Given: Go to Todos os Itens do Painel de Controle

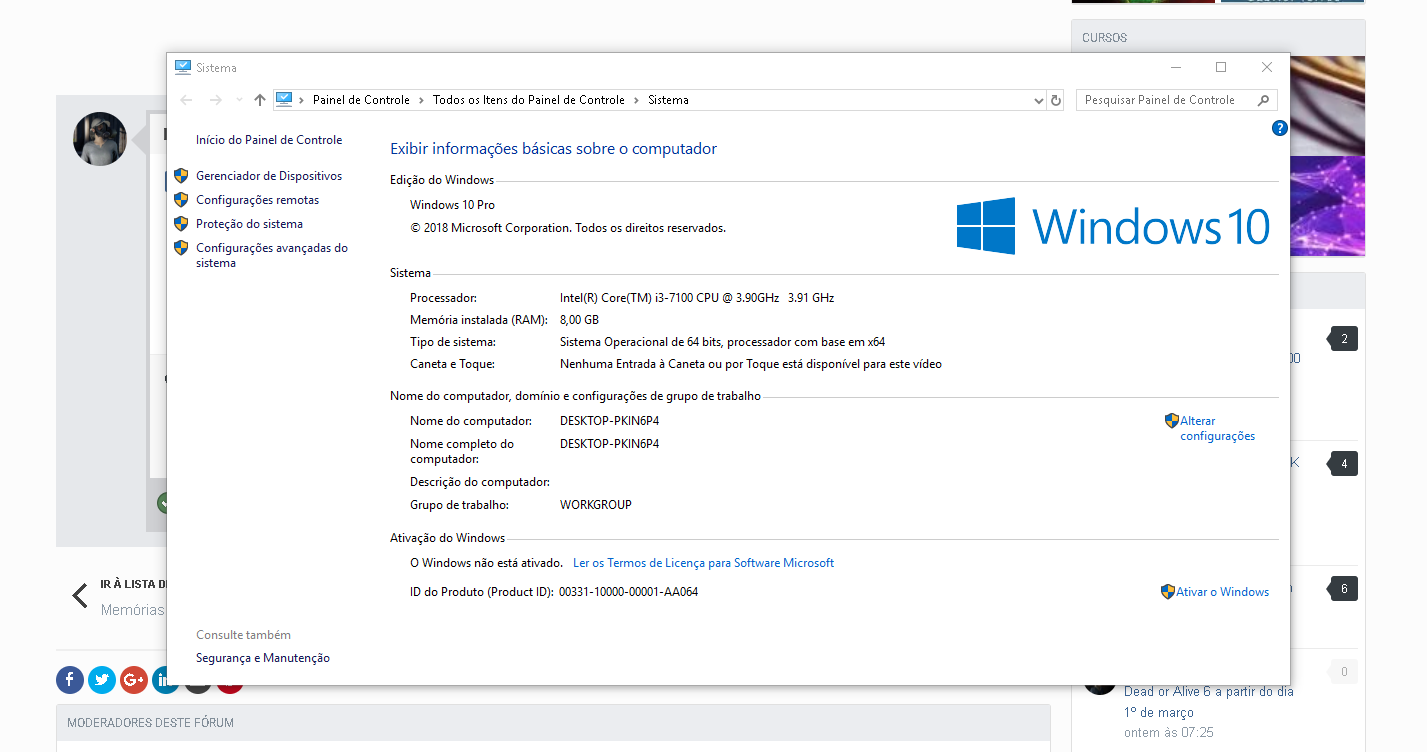Looking at the screenshot, I should point(529,100).
